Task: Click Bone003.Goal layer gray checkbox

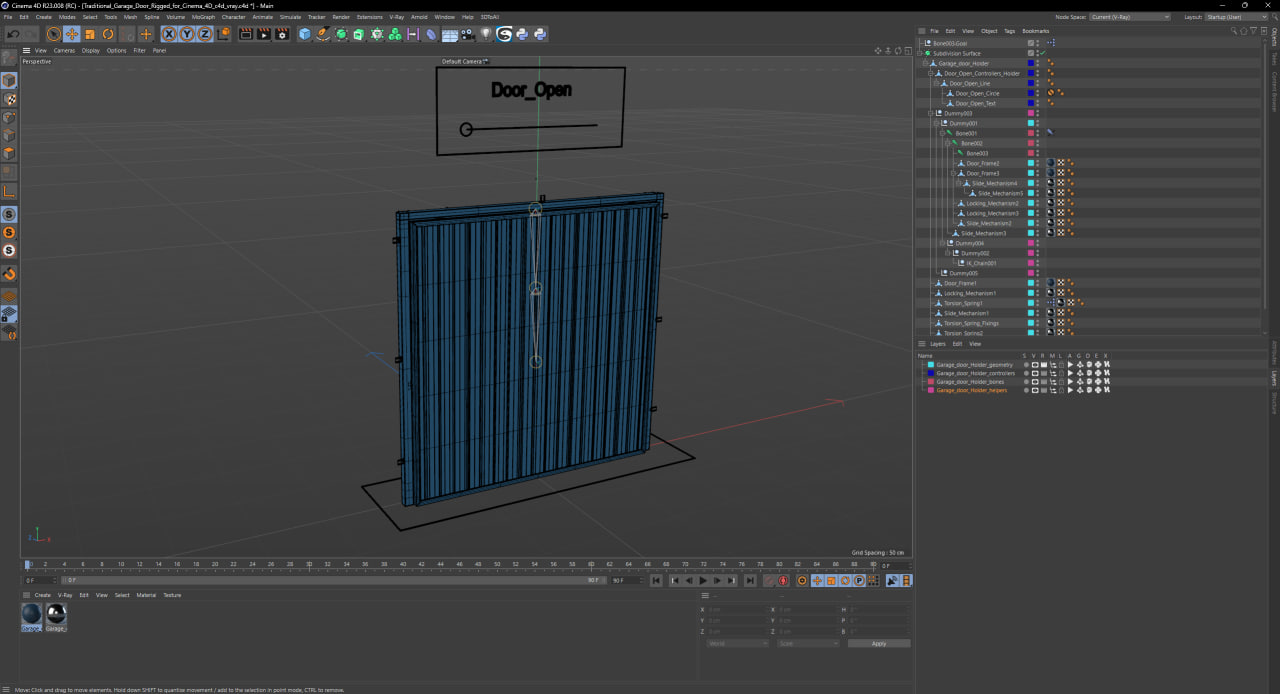Action: tap(1030, 43)
